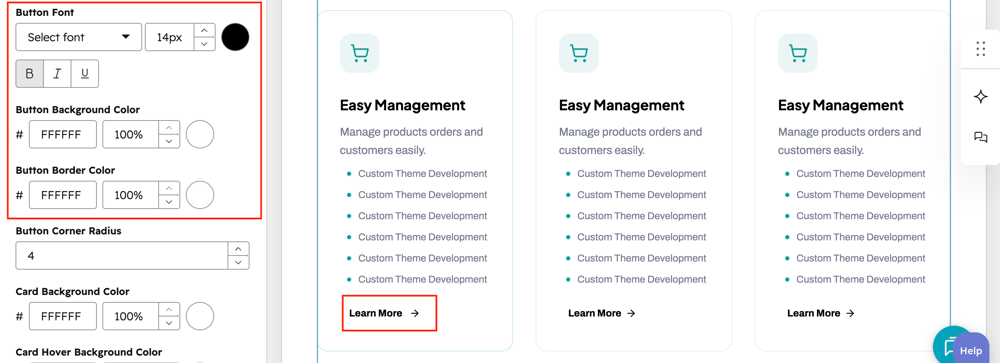The width and height of the screenshot is (1000, 363).
Task: Select the second card's Easy Management heading
Action: point(622,105)
